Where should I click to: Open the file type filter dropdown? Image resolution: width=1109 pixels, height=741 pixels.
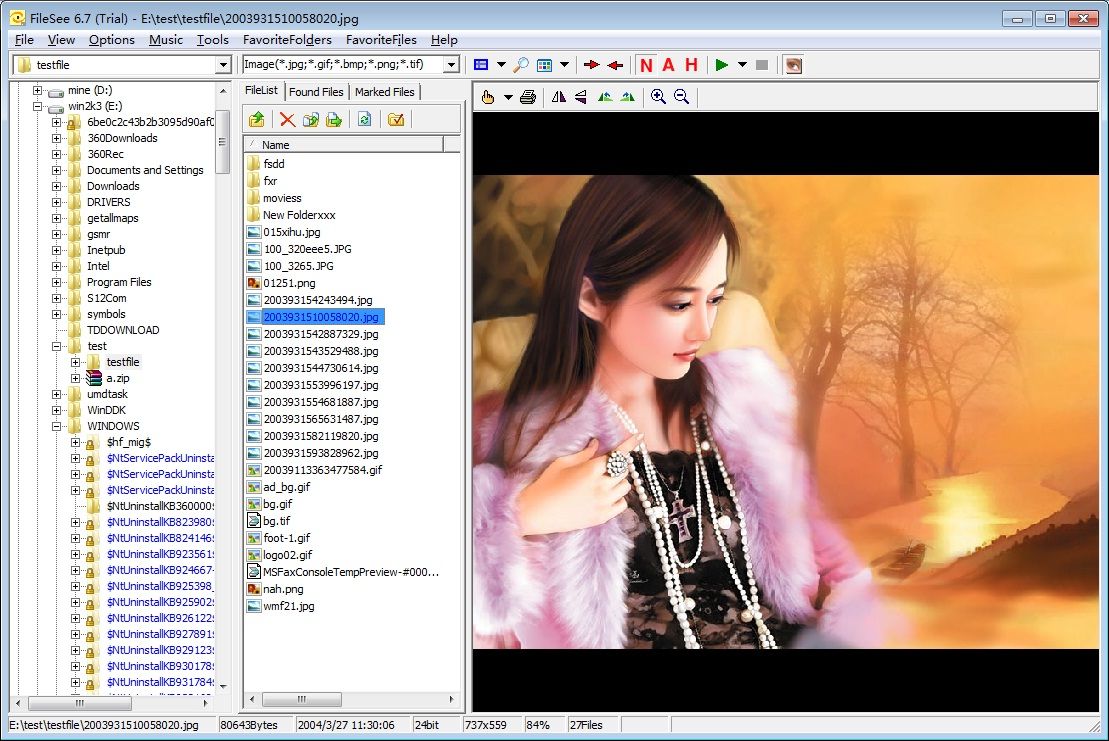tap(451, 65)
